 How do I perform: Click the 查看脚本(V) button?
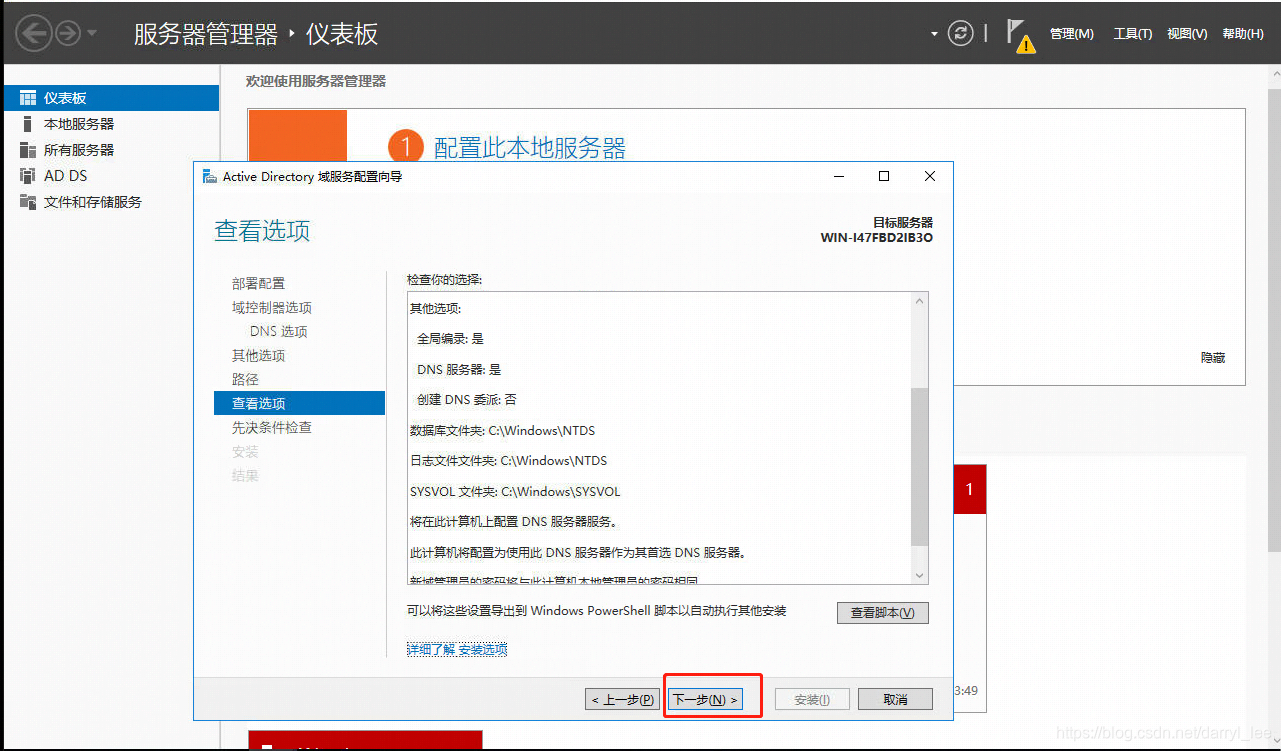883,613
